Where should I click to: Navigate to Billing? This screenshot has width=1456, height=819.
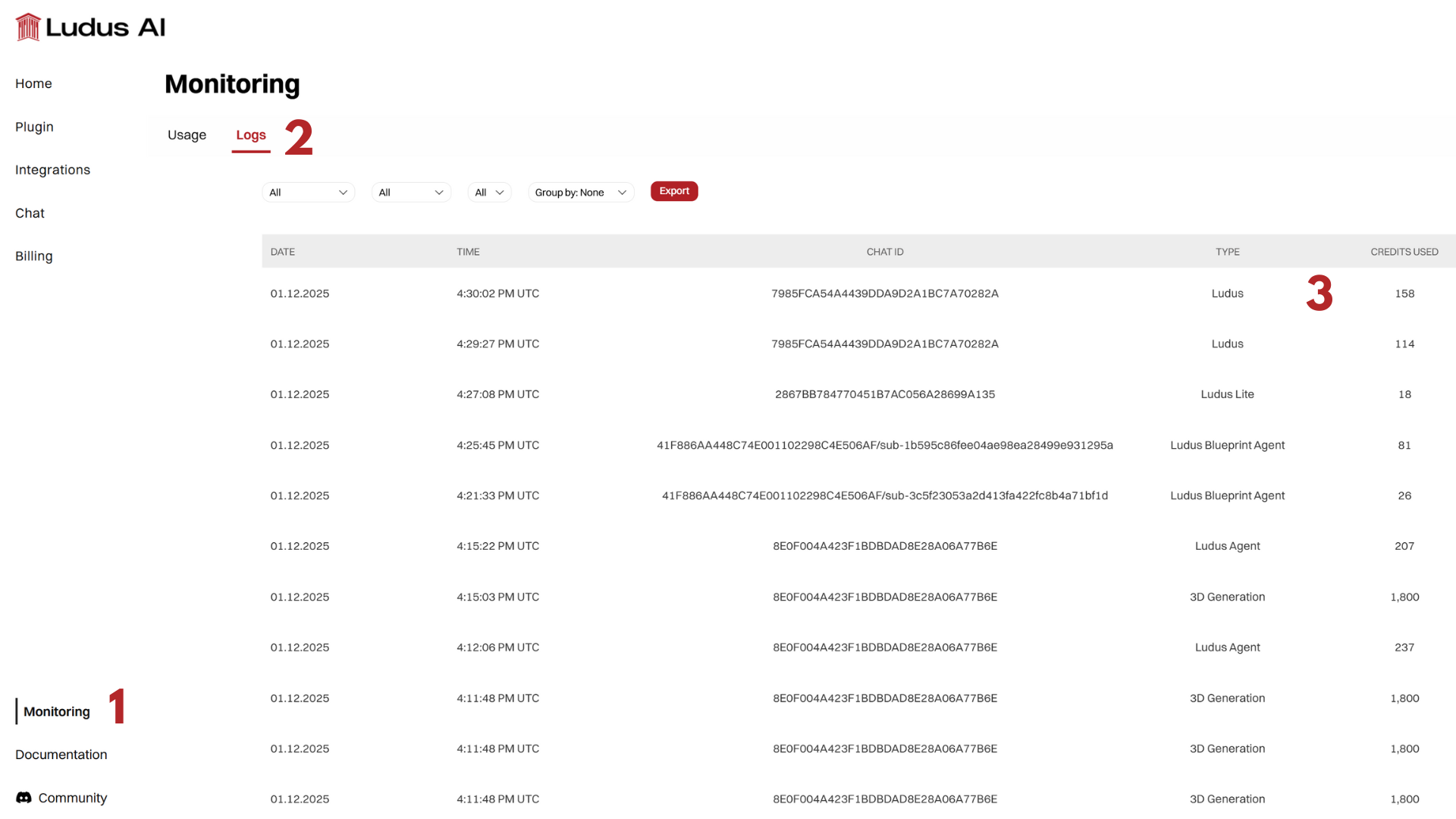pyautogui.click(x=33, y=256)
